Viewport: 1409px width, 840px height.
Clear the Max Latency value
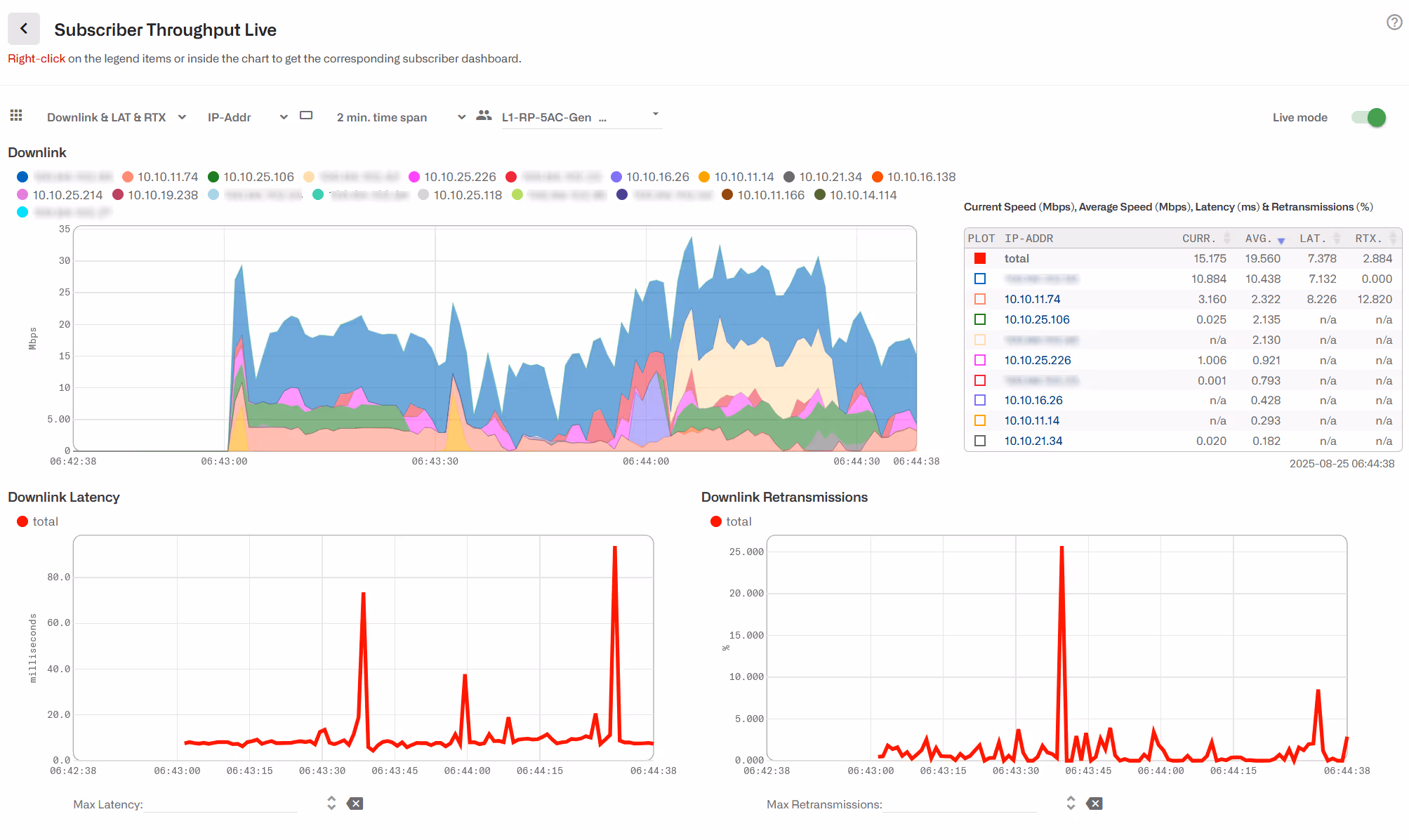click(356, 804)
